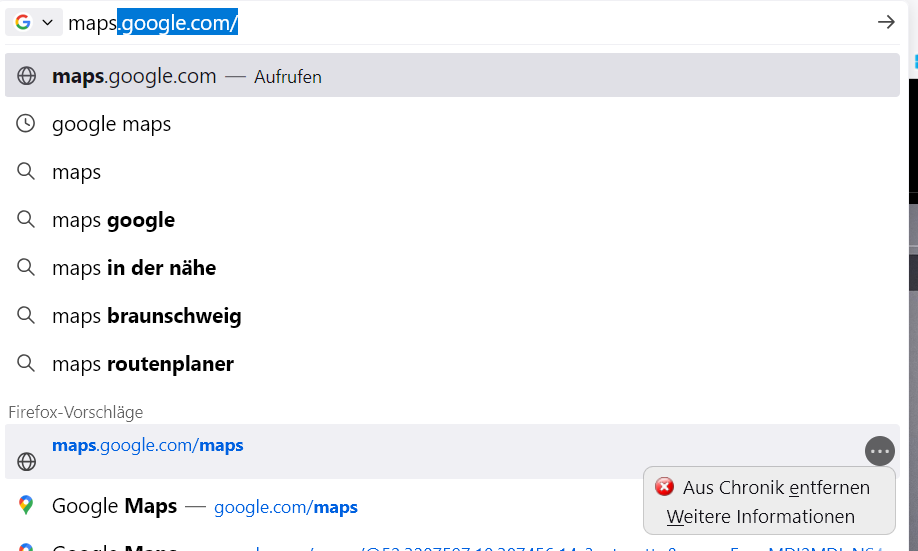918x551 pixels.
Task: Click the clock history icon beside 'google maps'
Action: [27, 124]
